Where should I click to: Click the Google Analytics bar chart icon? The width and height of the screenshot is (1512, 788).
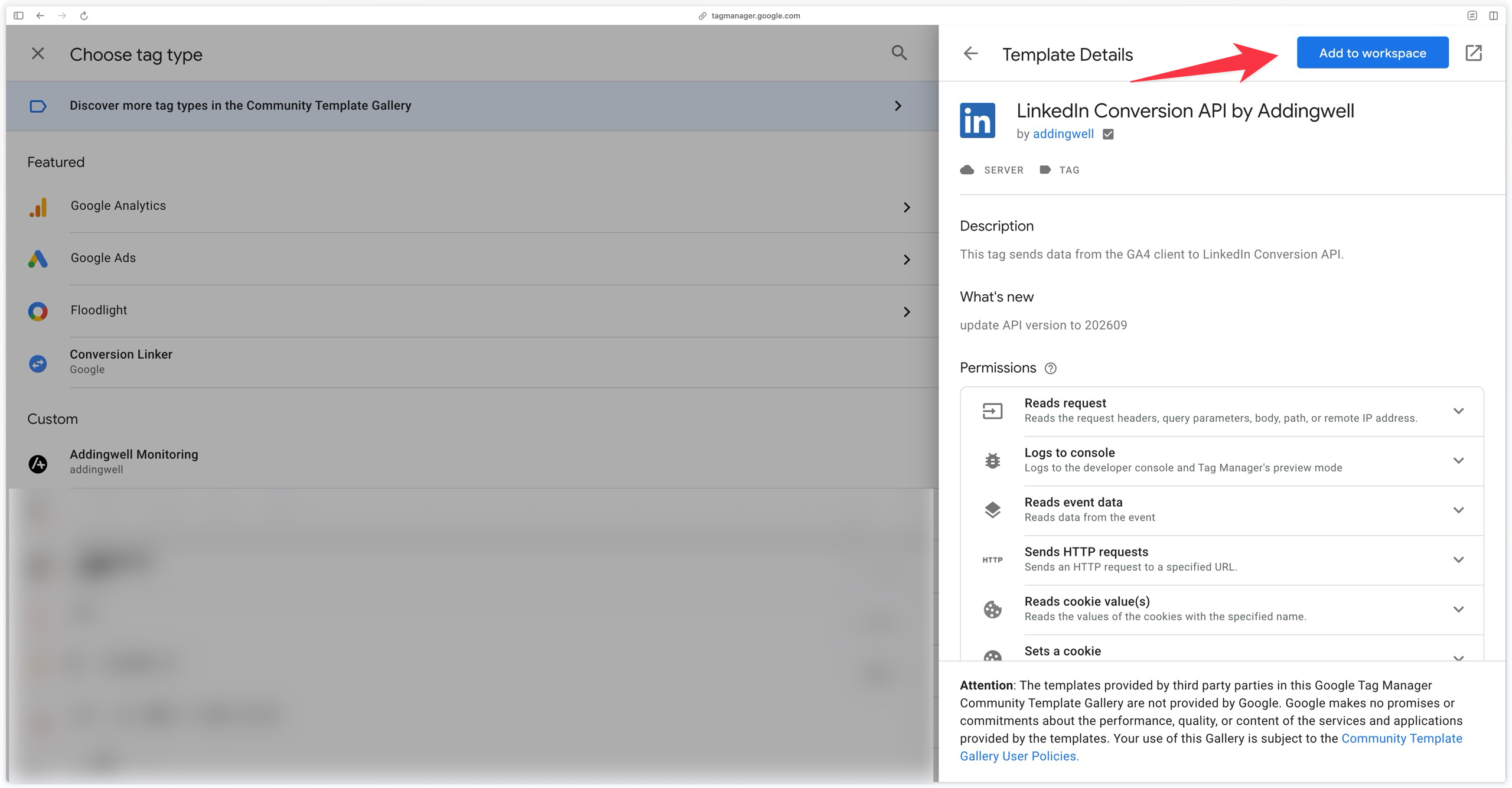38,207
